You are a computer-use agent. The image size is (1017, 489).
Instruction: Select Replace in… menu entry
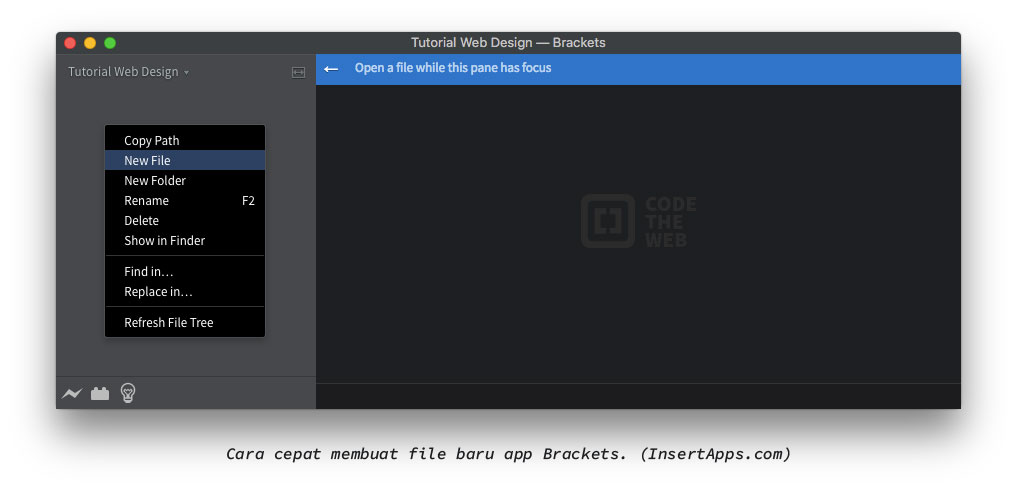[185, 292]
